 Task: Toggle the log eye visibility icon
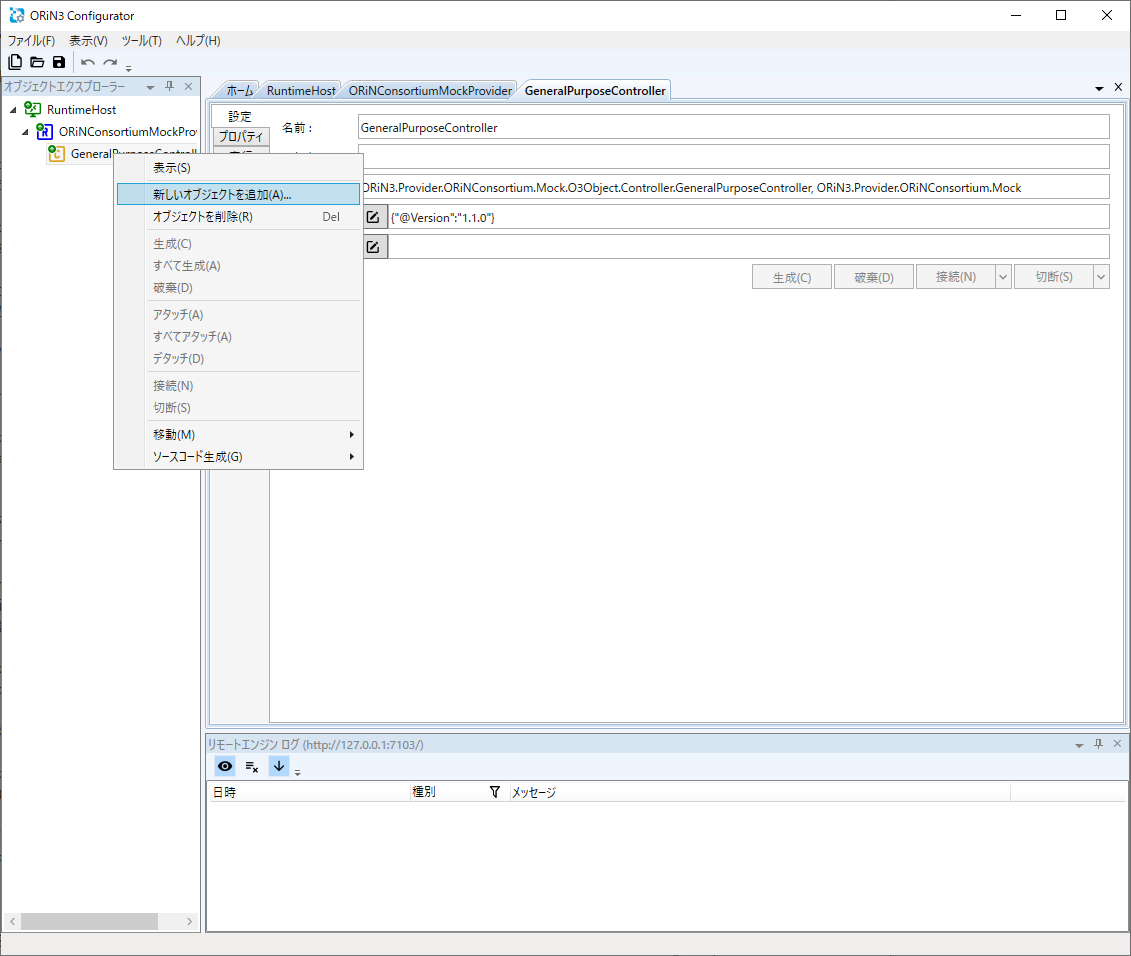point(225,766)
